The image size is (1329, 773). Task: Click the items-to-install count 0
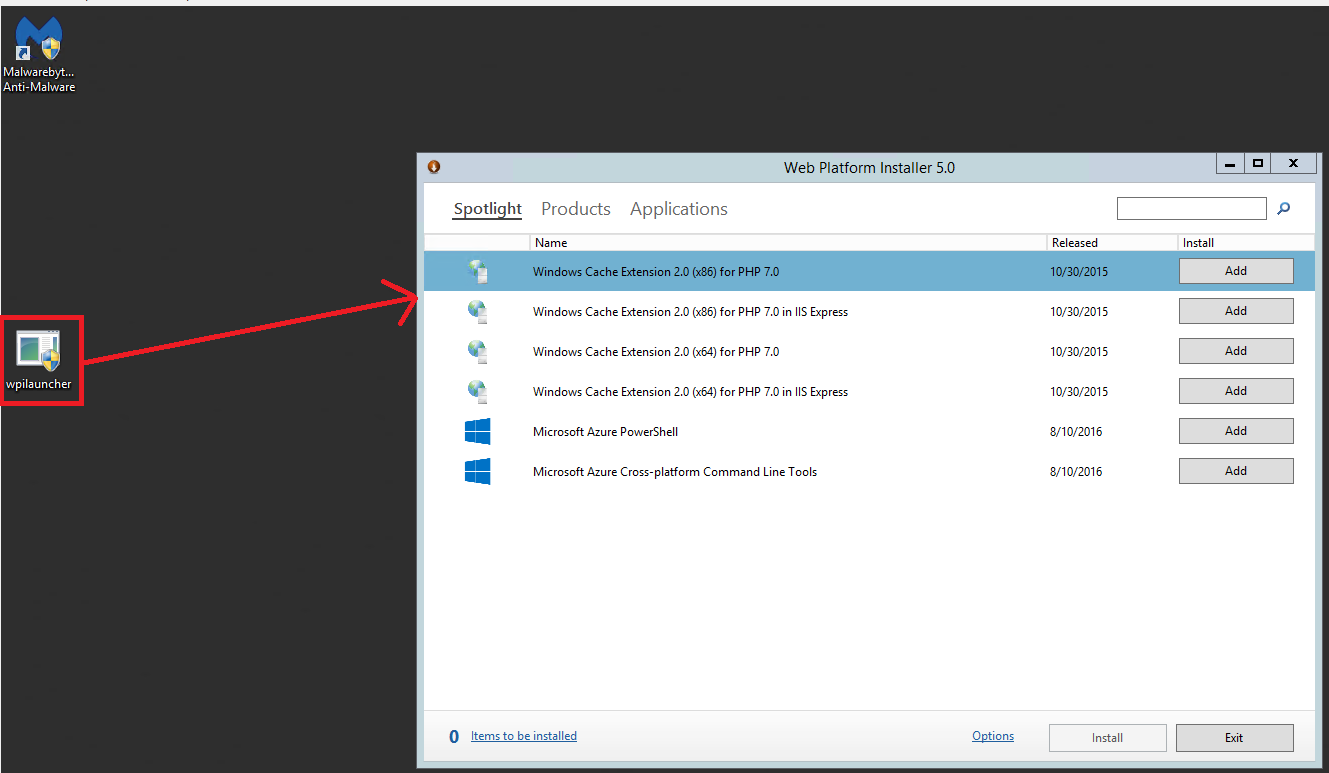click(454, 737)
